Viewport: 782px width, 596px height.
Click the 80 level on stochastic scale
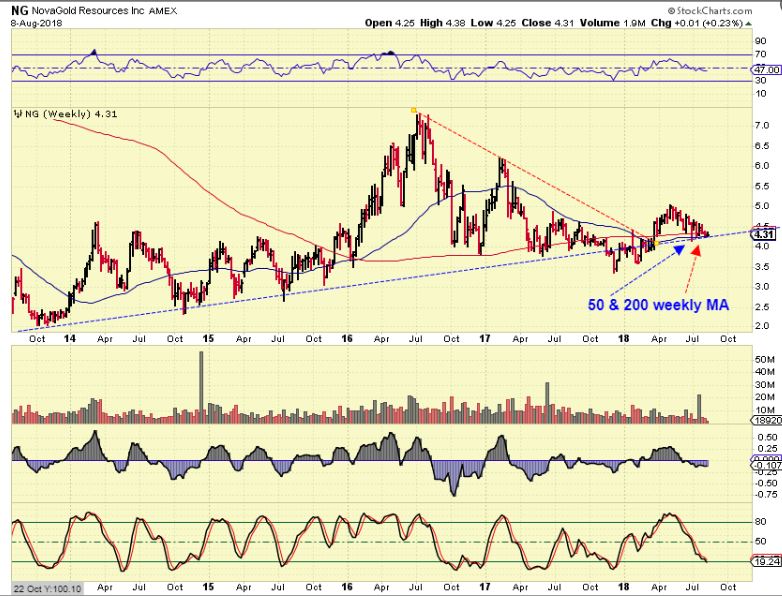pos(761,522)
